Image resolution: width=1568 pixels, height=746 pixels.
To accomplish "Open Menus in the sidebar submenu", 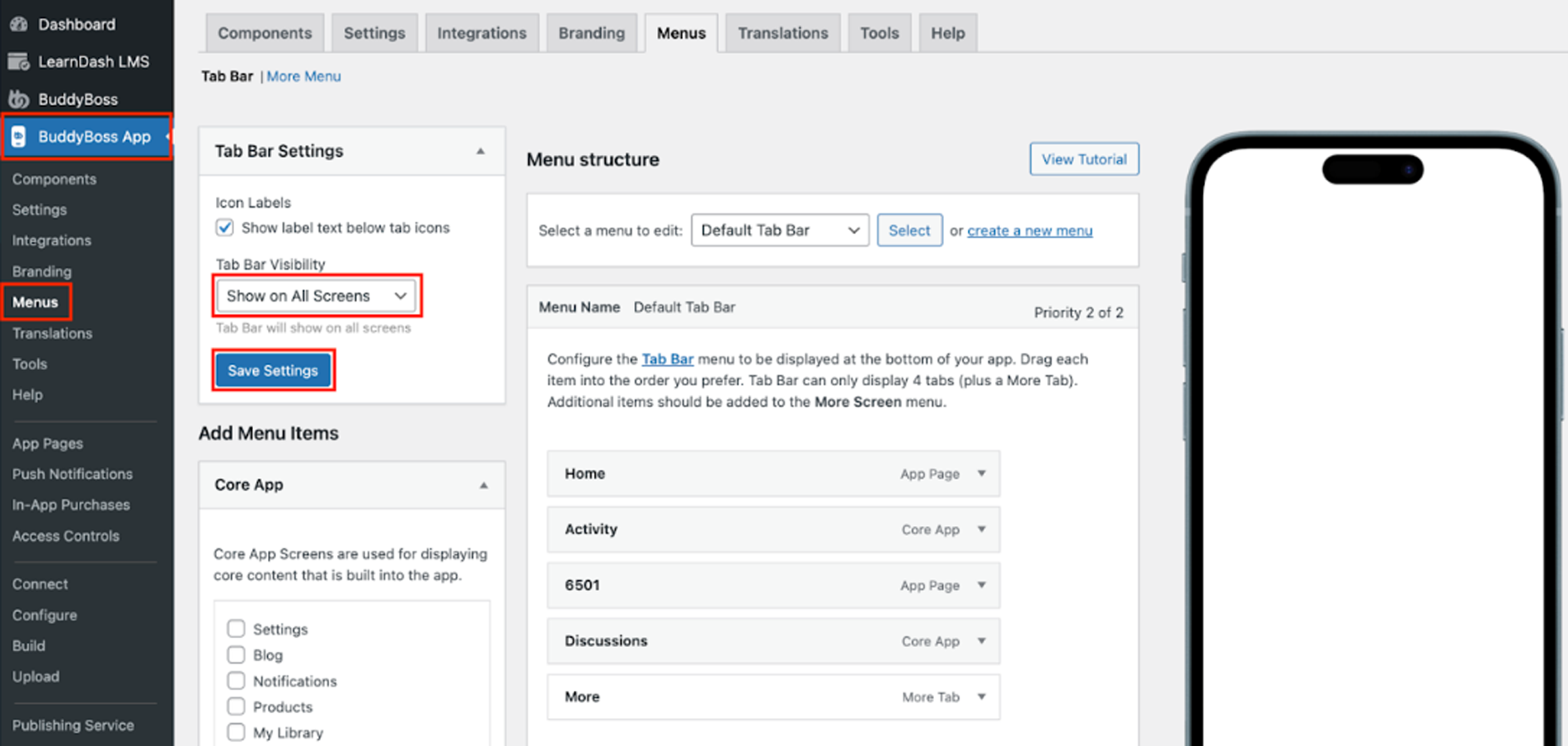I will click(35, 302).
